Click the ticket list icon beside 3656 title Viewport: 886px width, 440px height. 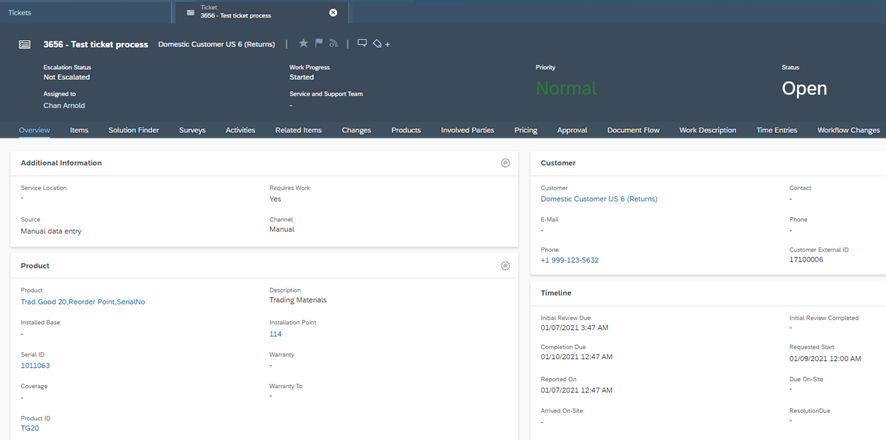(x=24, y=44)
